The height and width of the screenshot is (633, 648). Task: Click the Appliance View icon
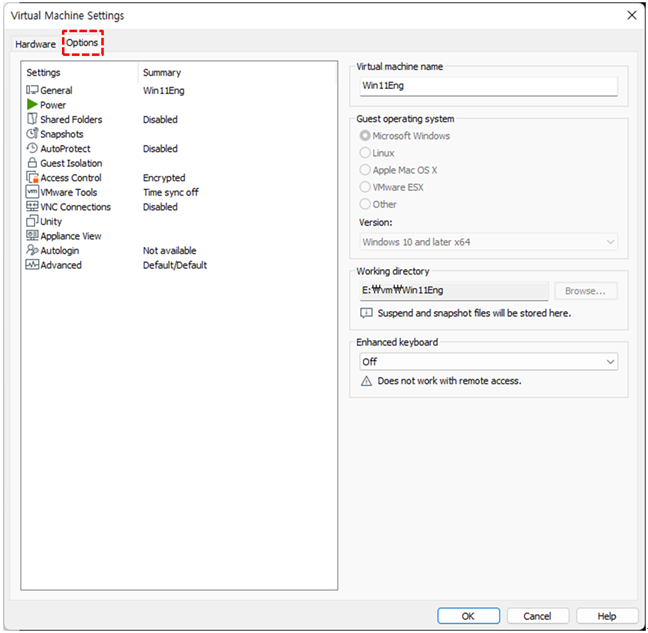(x=32, y=236)
